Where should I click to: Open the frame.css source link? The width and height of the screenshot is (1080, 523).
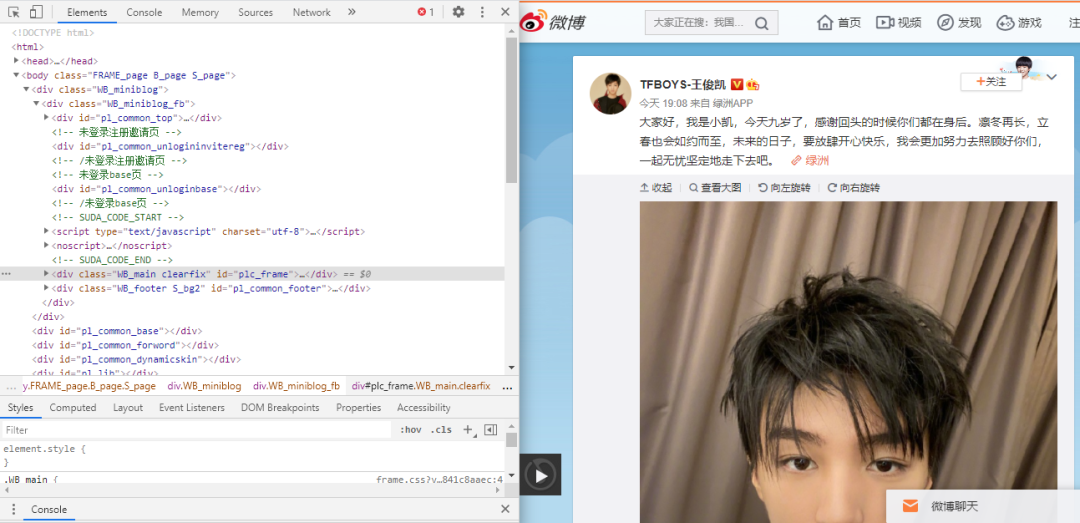click(x=439, y=480)
